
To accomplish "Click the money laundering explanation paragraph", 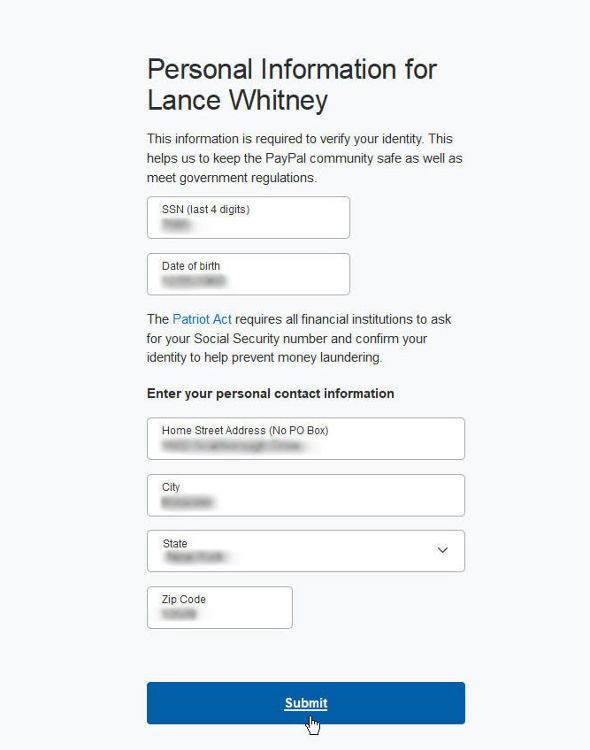I will tap(299, 338).
